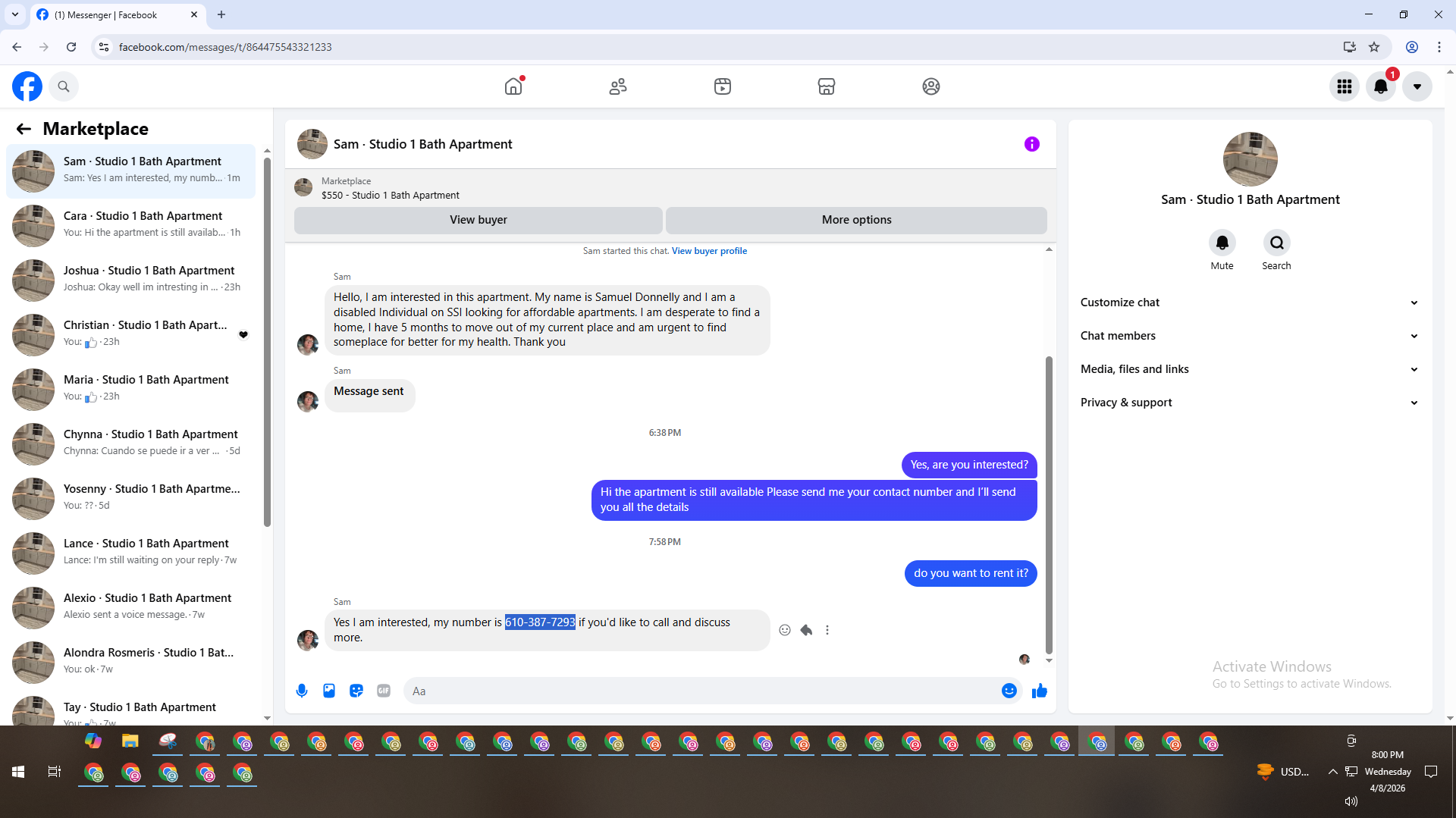Viewport: 1456px width, 818px height.
Task: Open the Joshua Studio 1 Bath Apartment chat
Action: (130, 280)
